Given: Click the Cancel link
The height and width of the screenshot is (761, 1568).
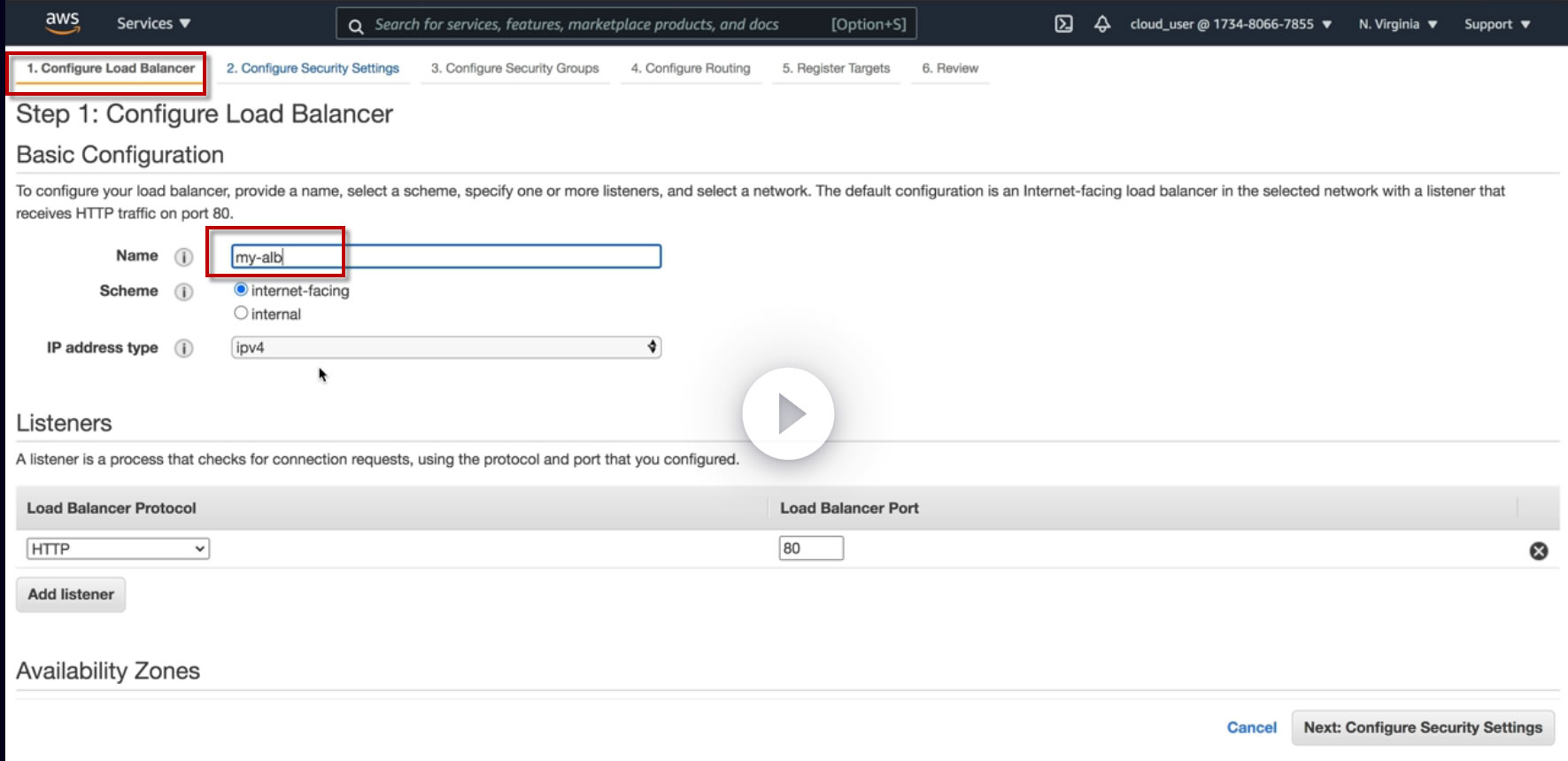Looking at the screenshot, I should click(1251, 727).
